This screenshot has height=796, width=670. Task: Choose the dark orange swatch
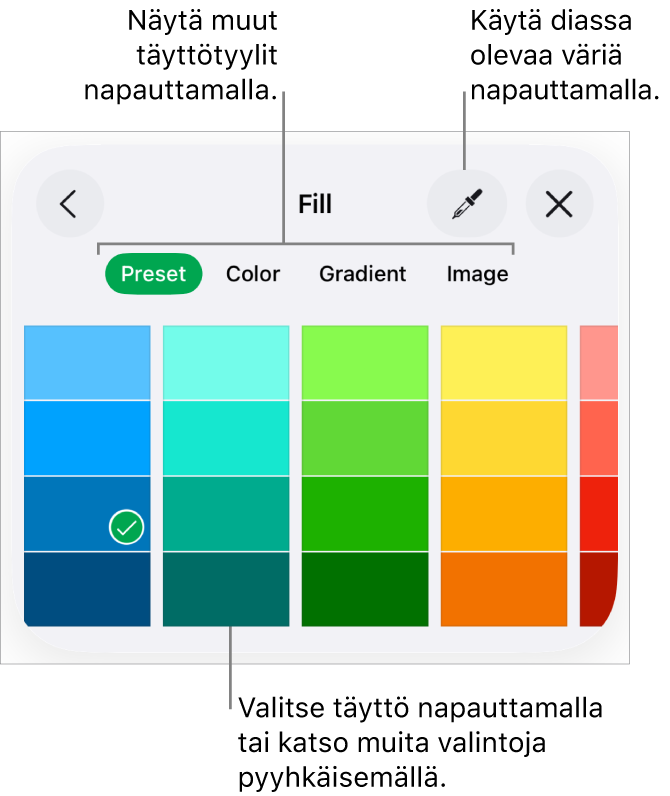pyautogui.click(x=504, y=589)
